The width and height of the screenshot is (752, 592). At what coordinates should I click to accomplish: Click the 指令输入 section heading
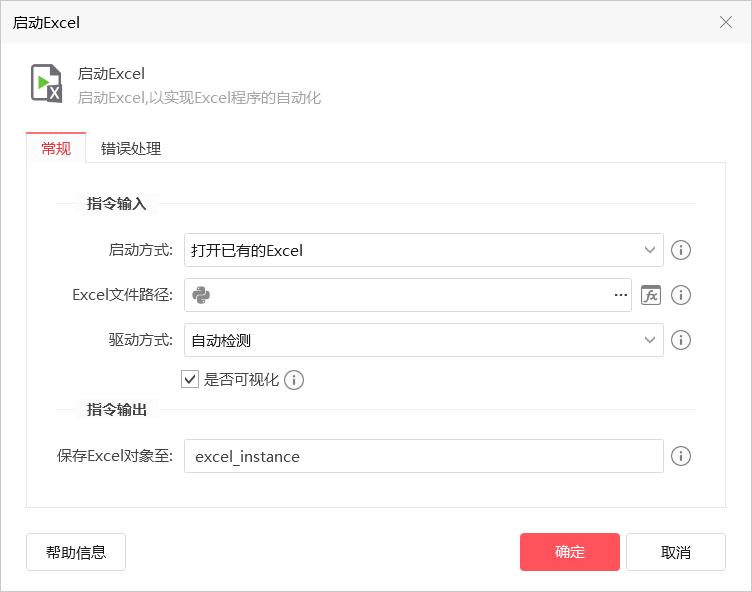pyautogui.click(x=116, y=204)
